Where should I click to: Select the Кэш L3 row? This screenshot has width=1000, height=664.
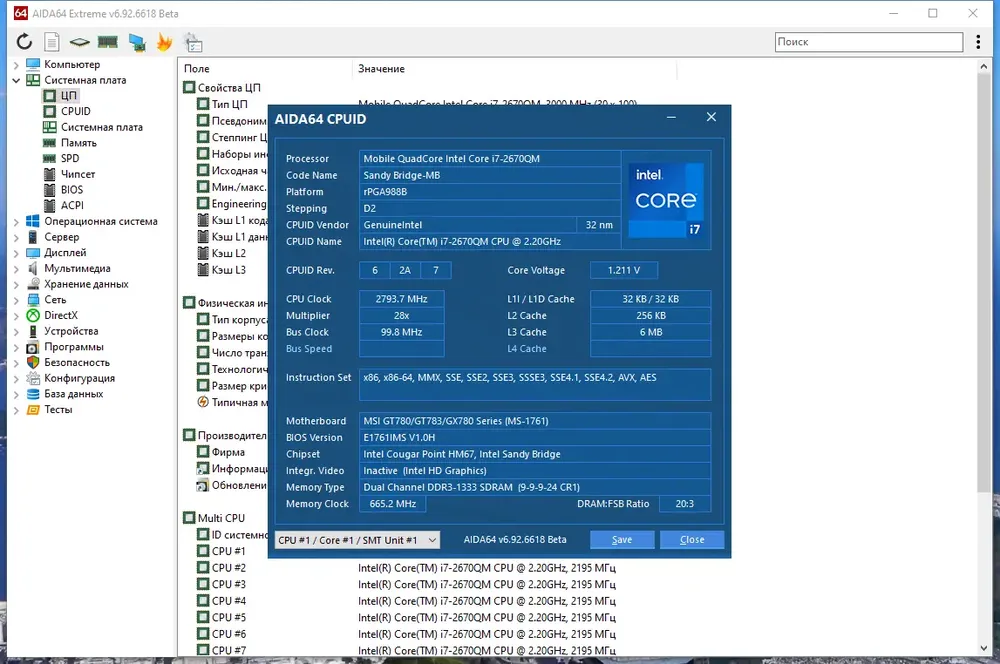(x=221, y=270)
